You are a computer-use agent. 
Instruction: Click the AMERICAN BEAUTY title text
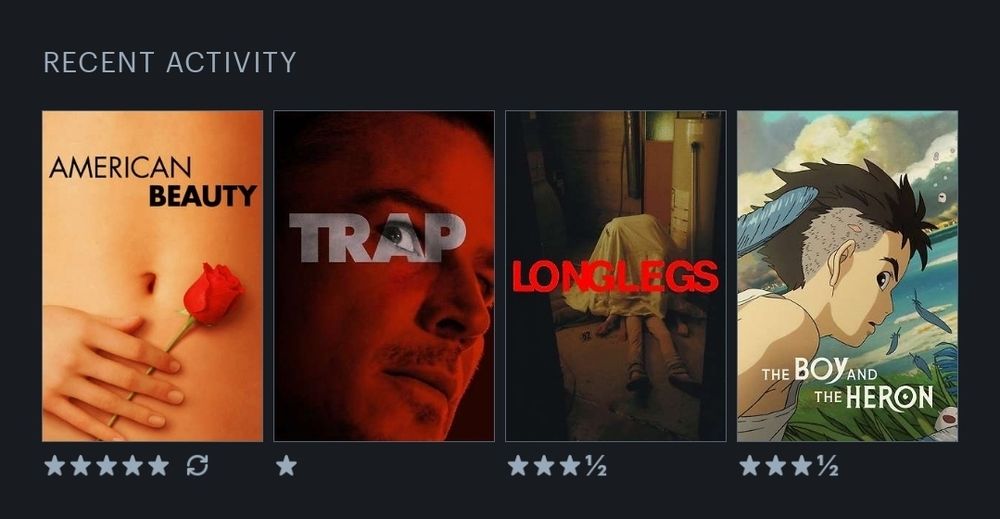coord(152,182)
